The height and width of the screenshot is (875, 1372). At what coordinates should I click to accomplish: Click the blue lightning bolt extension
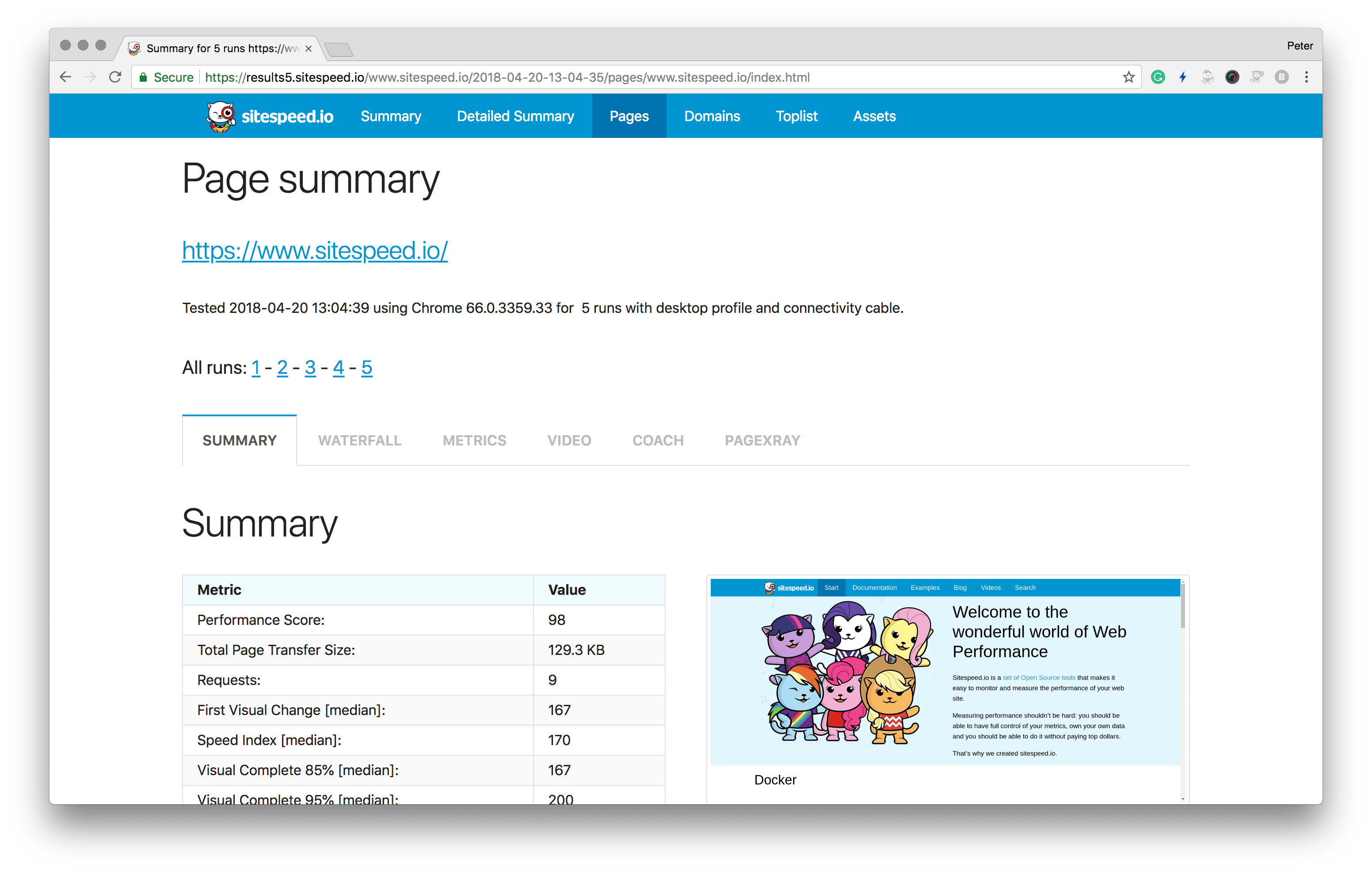1183,77
